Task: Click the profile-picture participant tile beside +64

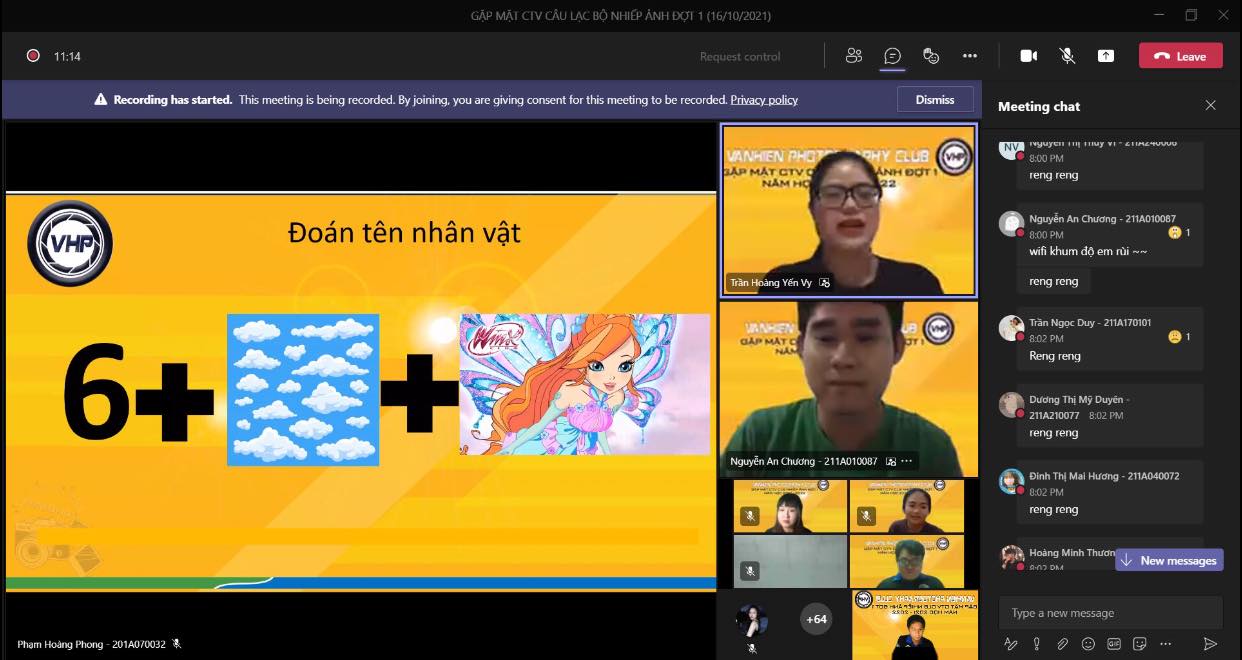Action: [x=752, y=620]
